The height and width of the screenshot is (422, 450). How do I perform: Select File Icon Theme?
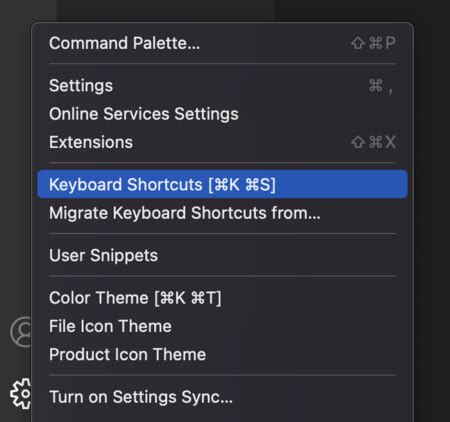222,326
